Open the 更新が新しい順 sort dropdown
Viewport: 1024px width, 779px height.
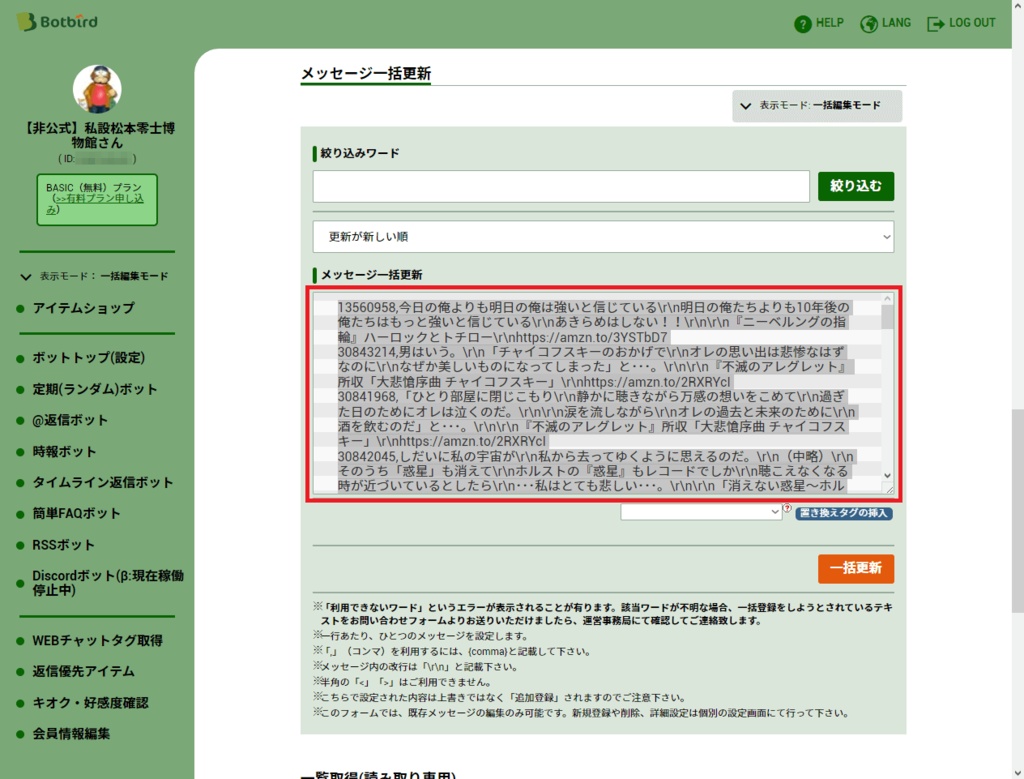click(603, 237)
